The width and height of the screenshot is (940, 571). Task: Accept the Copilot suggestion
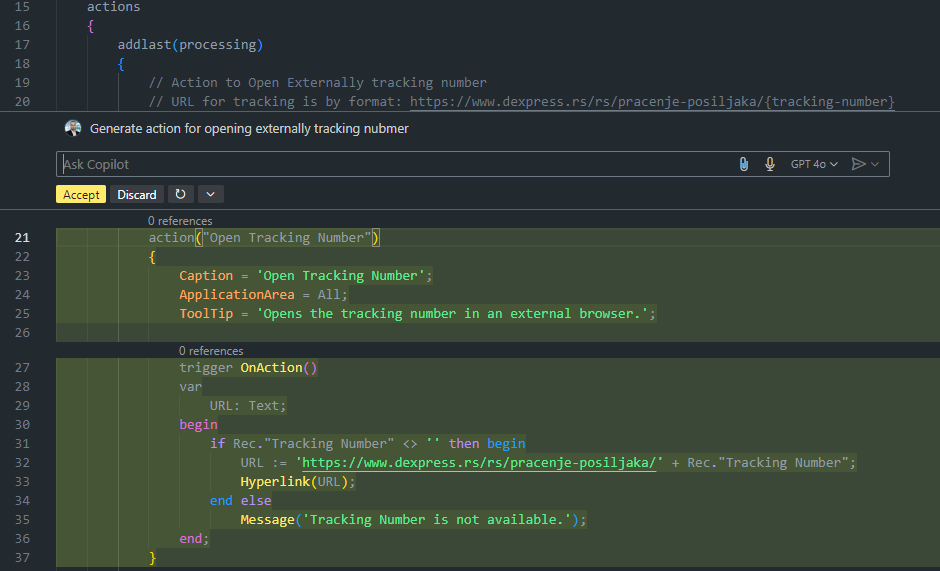pos(81,194)
